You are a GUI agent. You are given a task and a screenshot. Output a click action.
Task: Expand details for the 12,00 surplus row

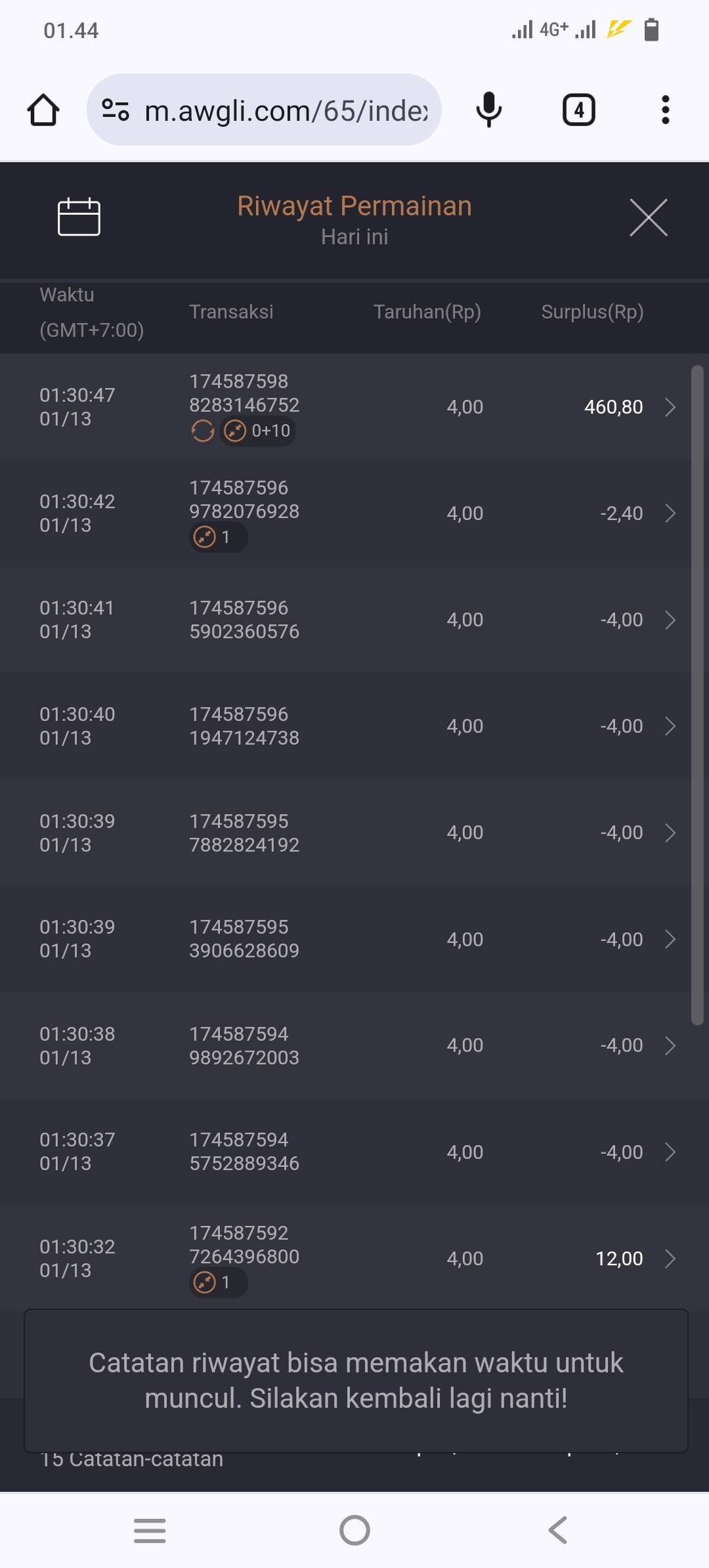[670, 1259]
